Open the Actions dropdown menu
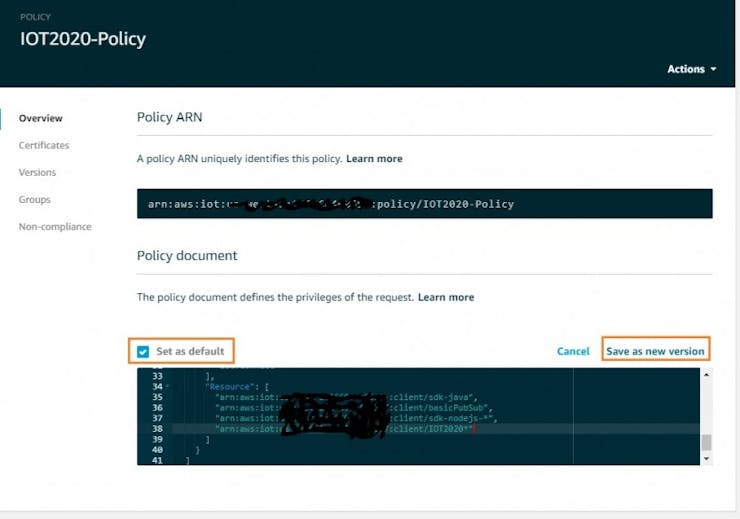Viewport: 740px width, 519px height. 691,69
